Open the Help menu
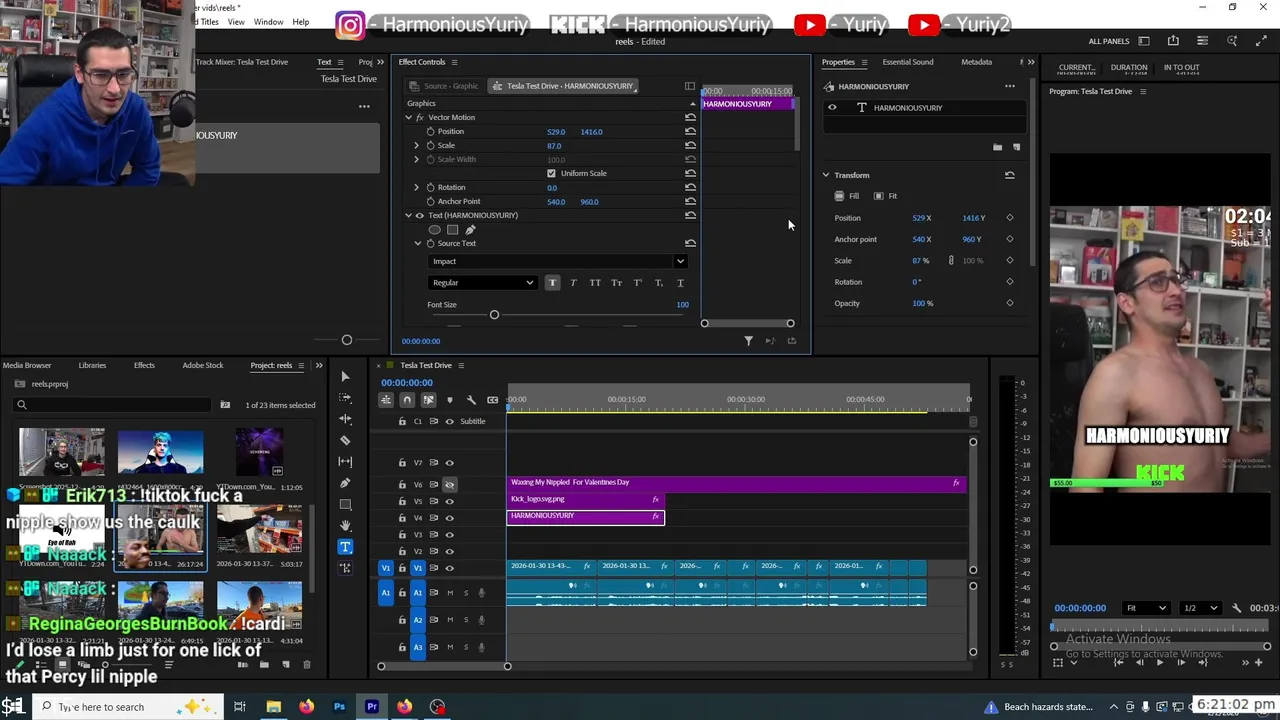This screenshot has width=1280, height=720. [x=301, y=22]
